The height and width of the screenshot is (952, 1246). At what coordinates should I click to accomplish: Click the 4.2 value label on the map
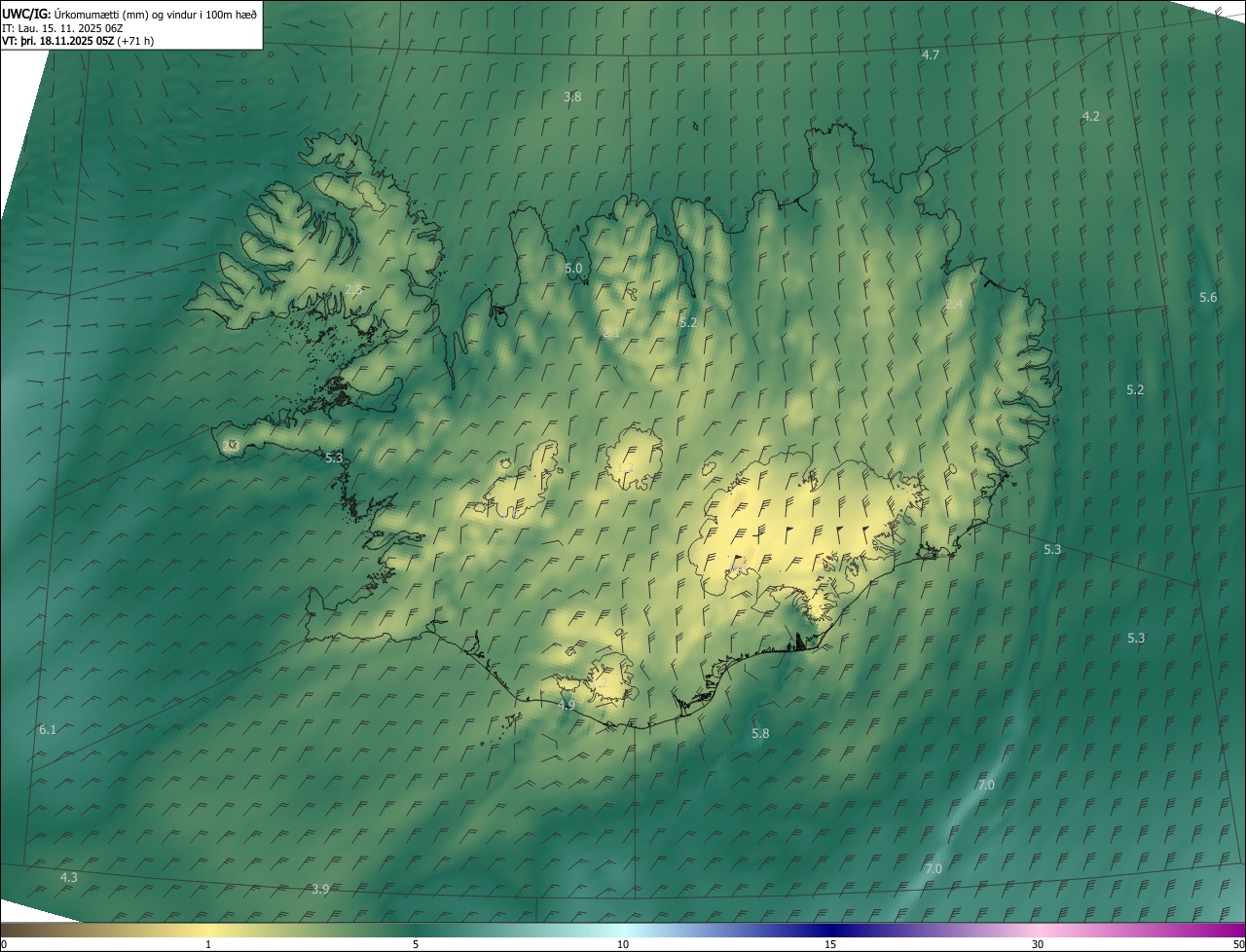[x=1091, y=116]
